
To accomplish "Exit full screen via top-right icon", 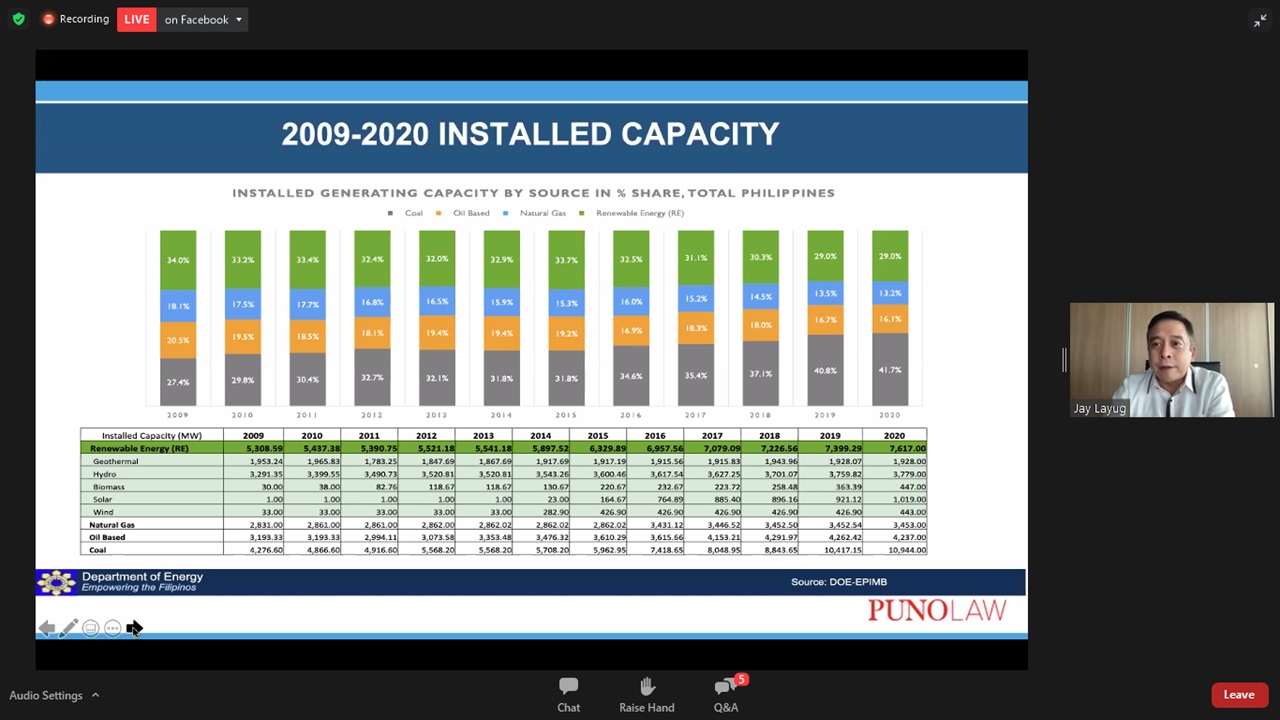I will tap(1259, 20).
